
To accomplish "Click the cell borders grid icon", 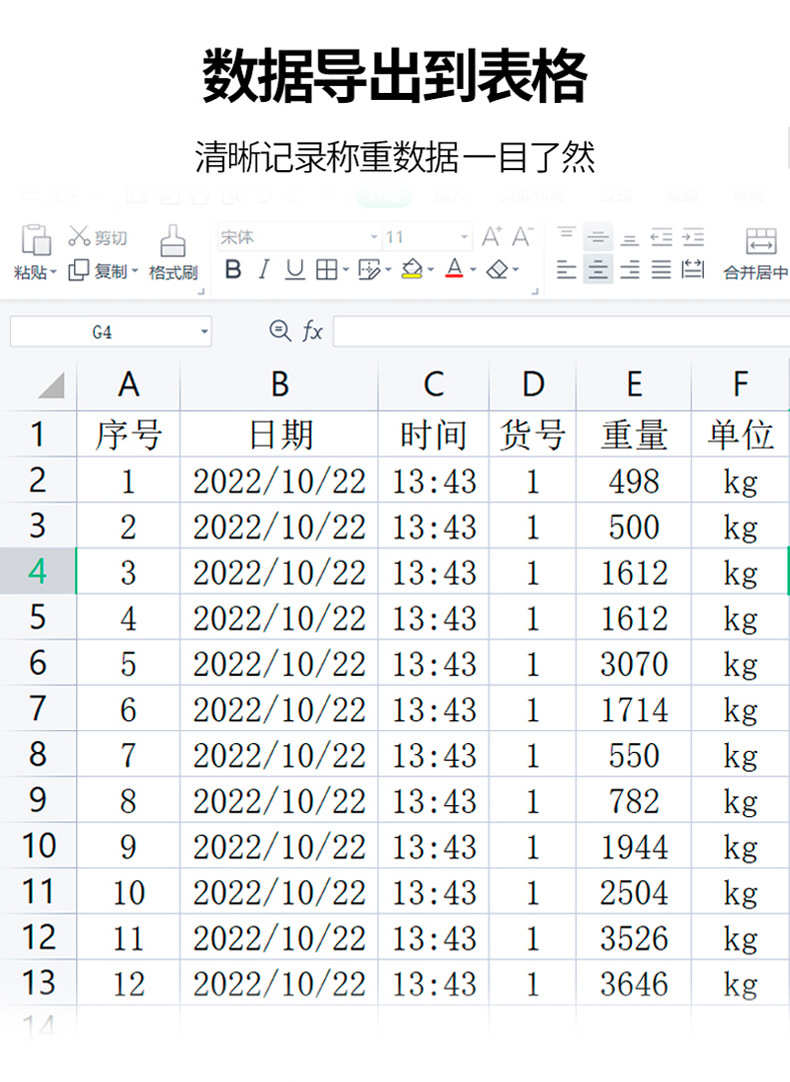I will (326, 269).
